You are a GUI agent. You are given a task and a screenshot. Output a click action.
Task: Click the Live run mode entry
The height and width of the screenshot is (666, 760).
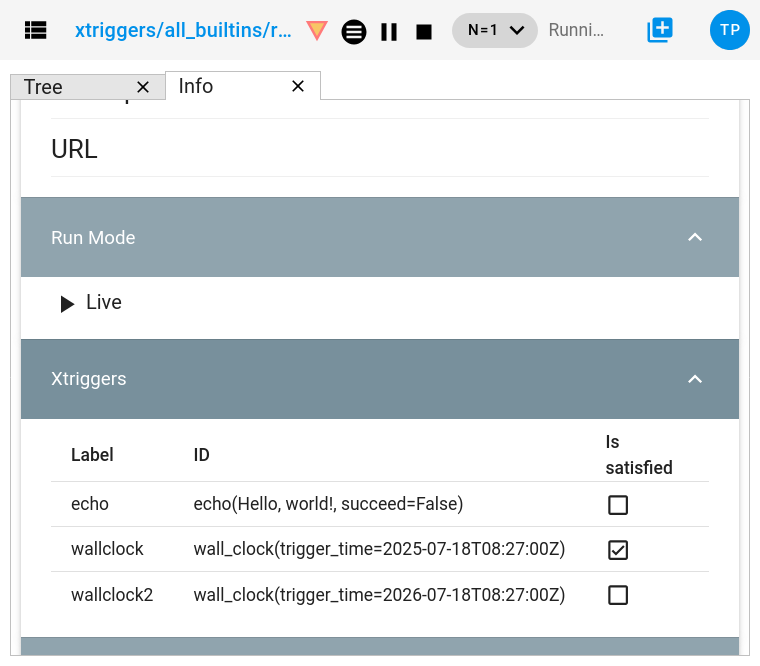coord(103,303)
